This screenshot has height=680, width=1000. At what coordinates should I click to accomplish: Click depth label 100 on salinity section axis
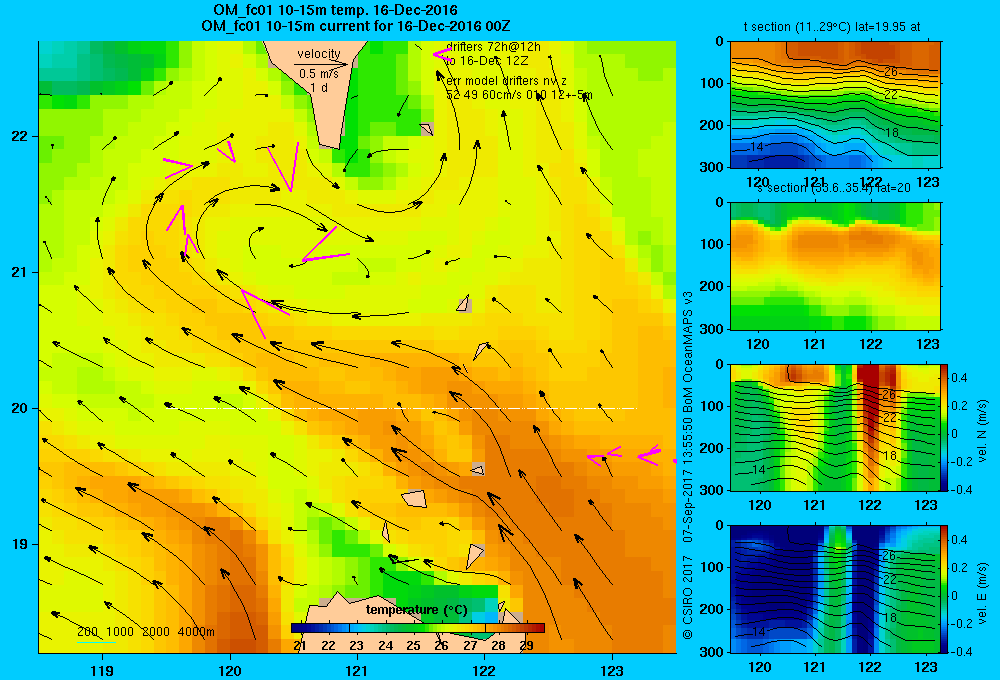point(713,244)
